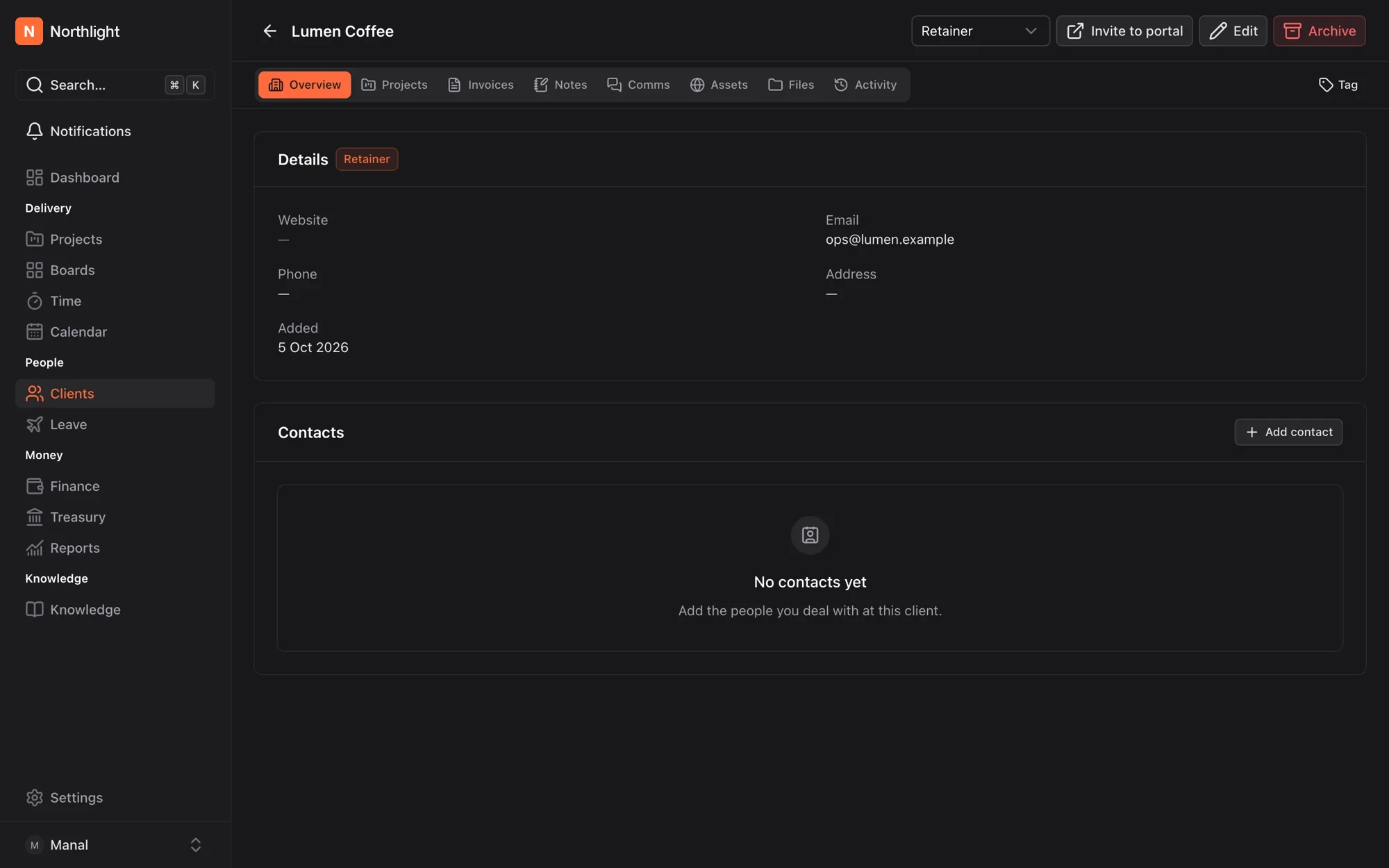This screenshot has width=1389, height=868.
Task: Click the Invite to portal button label
Action: coord(1137,31)
